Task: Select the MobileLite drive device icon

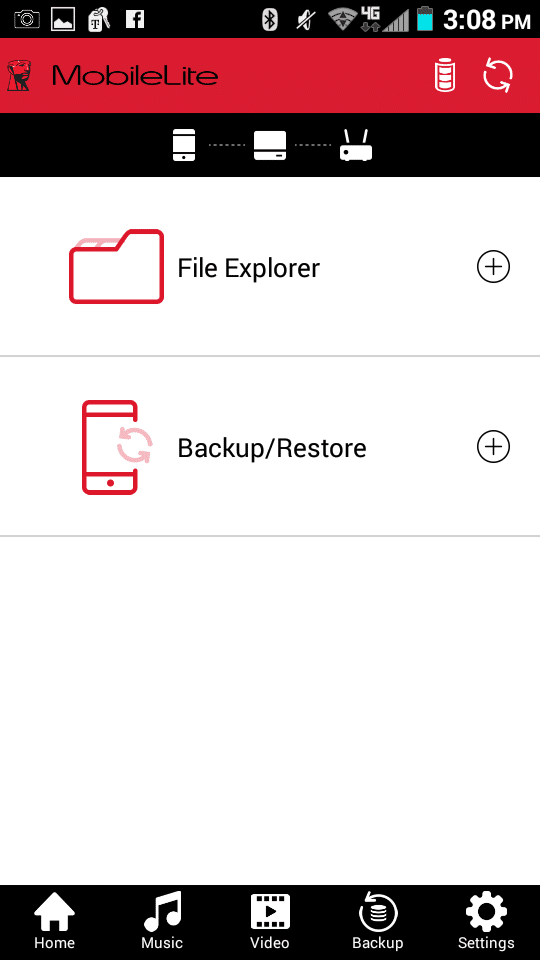Action: point(270,146)
